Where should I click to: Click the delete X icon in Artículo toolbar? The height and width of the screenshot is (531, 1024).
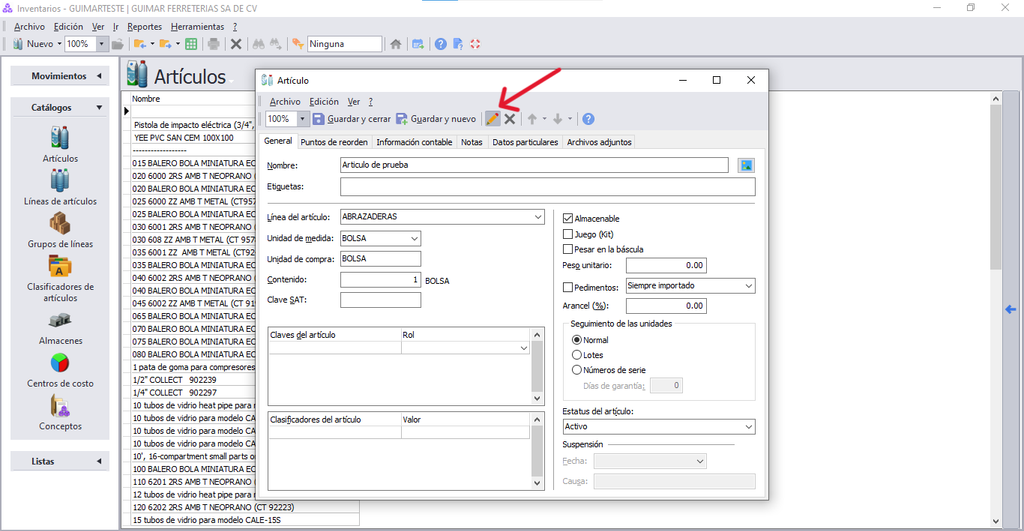coord(510,119)
